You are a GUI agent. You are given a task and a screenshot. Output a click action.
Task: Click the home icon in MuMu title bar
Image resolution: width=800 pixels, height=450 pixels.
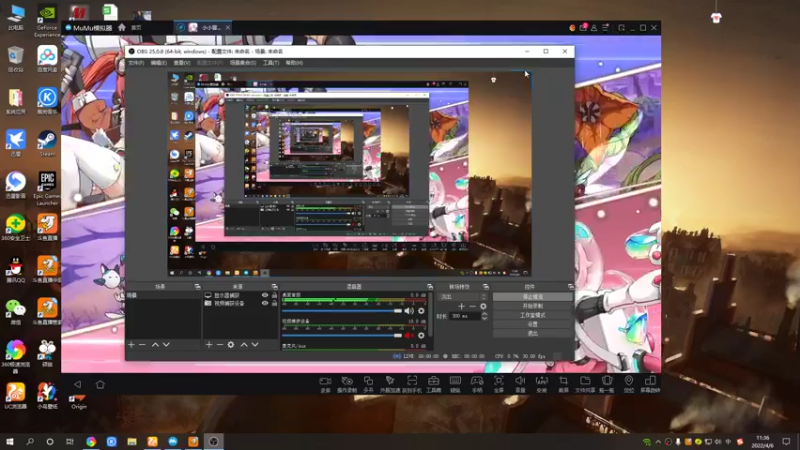pos(121,27)
